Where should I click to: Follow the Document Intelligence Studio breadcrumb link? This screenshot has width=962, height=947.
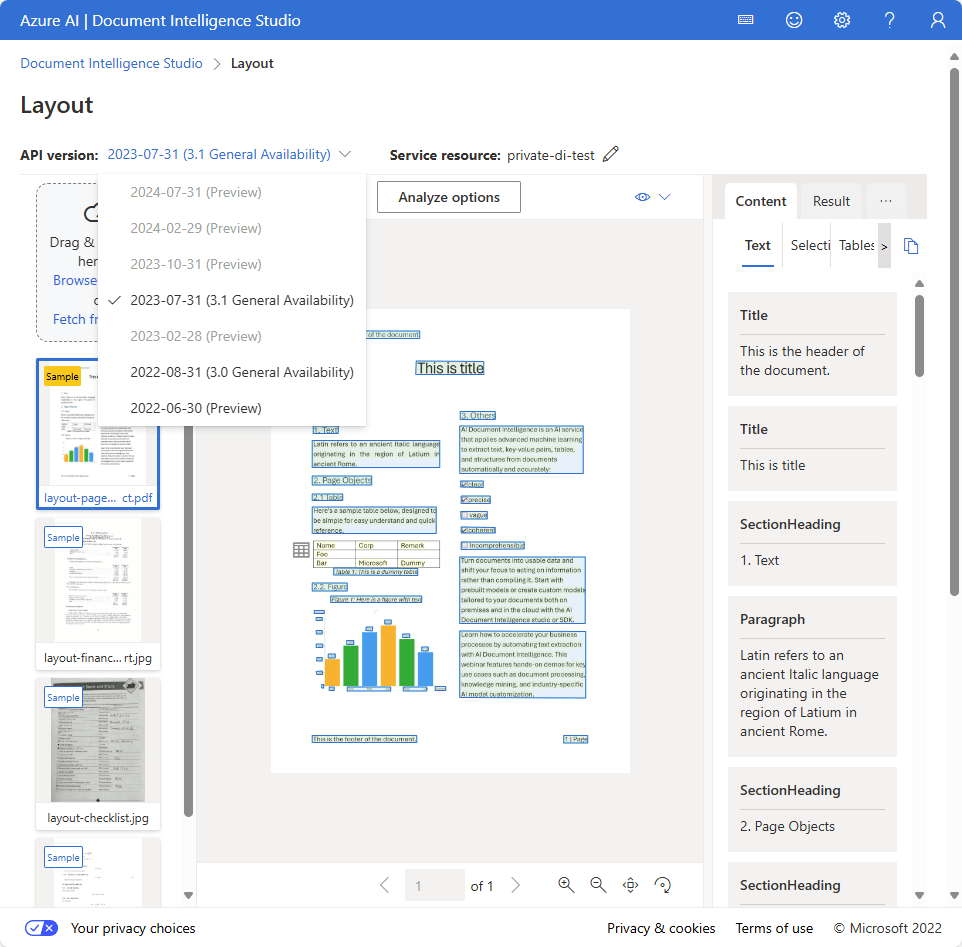[x=111, y=63]
